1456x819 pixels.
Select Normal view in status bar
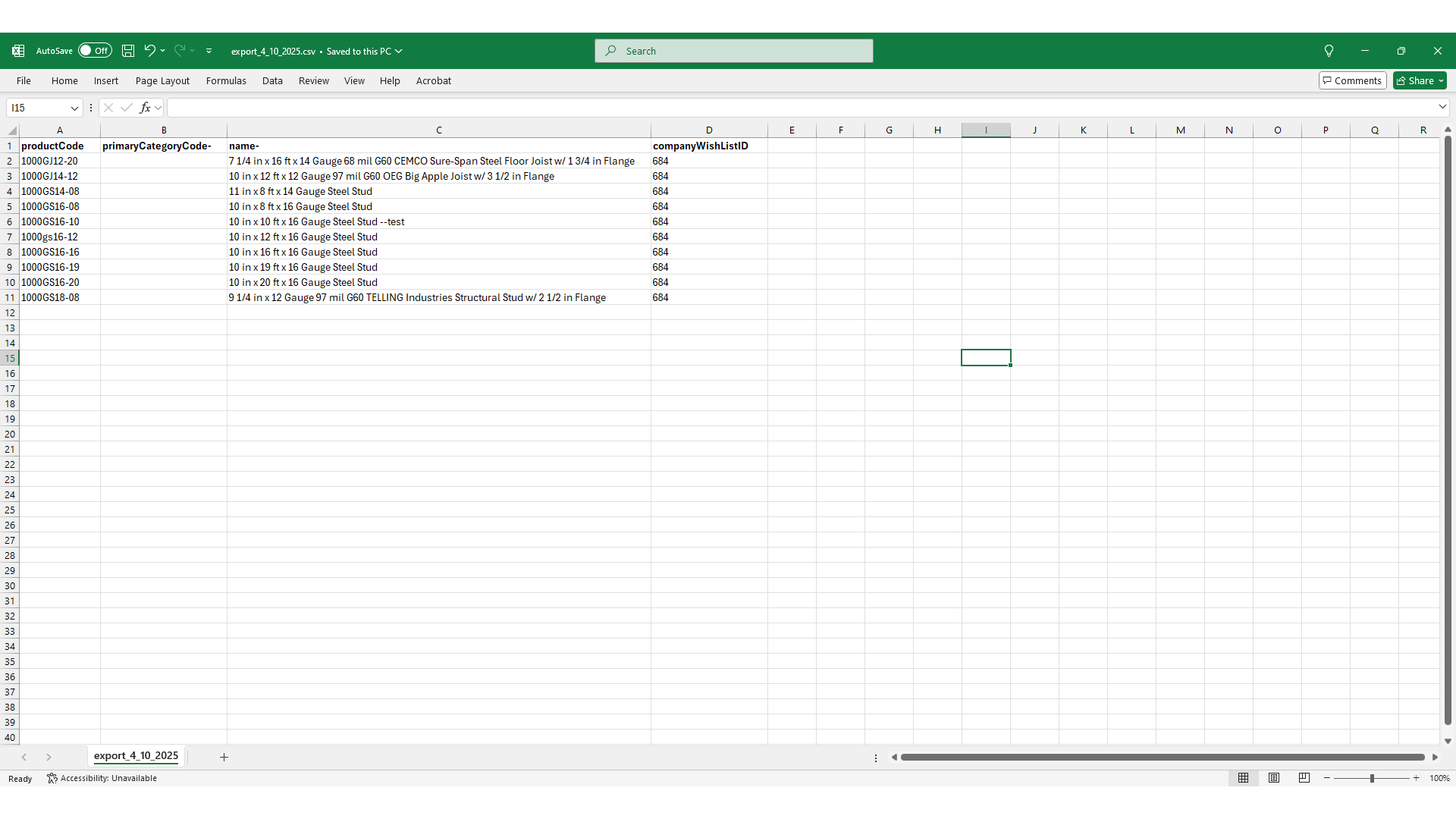point(1244,778)
